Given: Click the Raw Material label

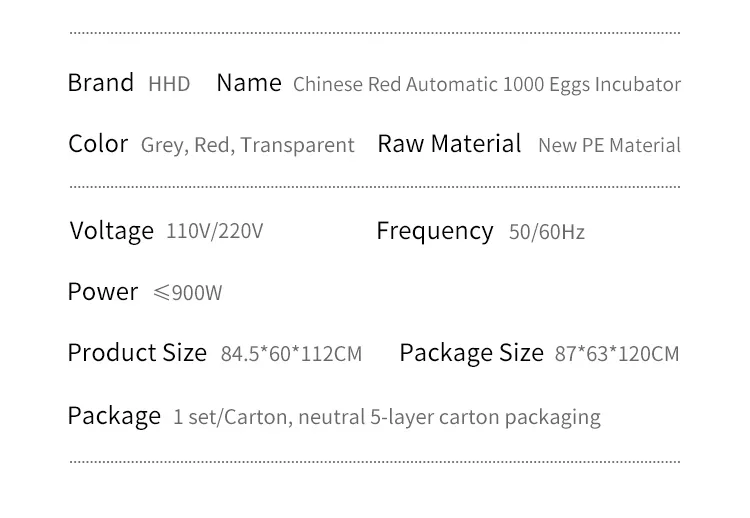Looking at the screenshot, I should [x=449, y=144].
